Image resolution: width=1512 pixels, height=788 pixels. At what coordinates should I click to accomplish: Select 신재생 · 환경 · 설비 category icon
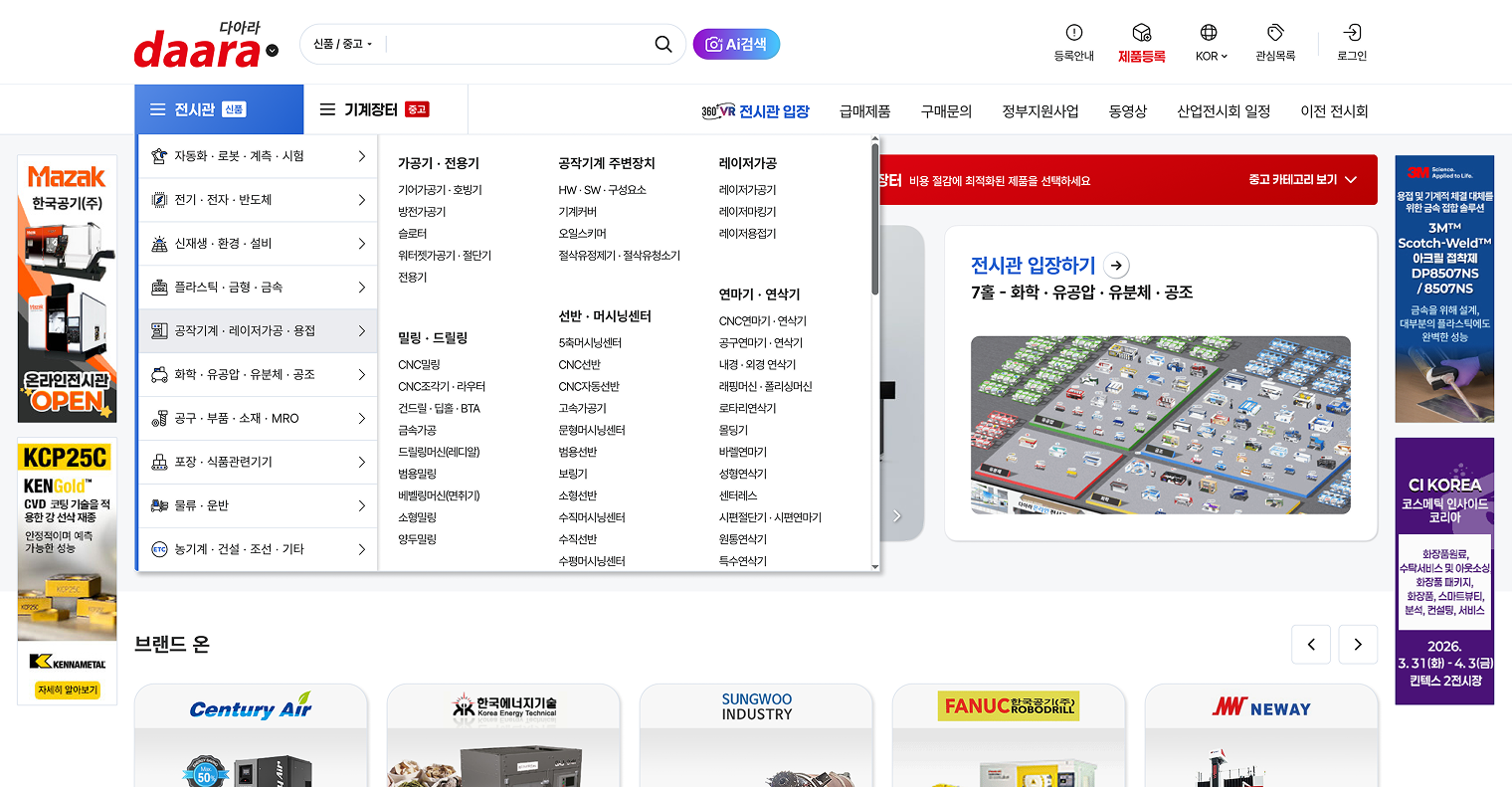click(x=159, y=244)
